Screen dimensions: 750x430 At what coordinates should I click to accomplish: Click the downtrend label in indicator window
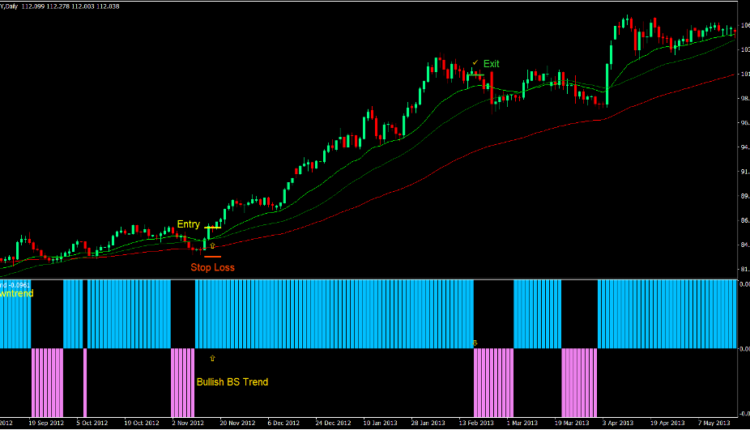(x=14, y=294)
